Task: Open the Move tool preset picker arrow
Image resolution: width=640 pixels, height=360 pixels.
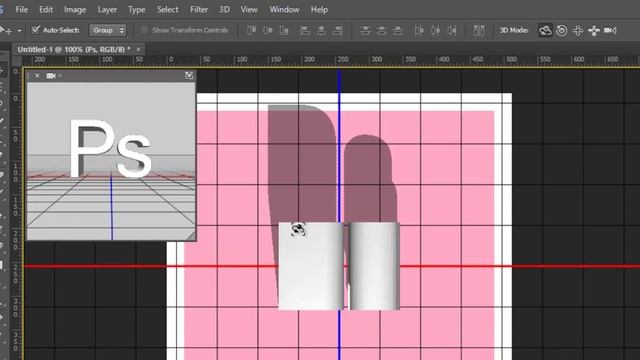Action: pyautogui.click(x=19, y=31)
